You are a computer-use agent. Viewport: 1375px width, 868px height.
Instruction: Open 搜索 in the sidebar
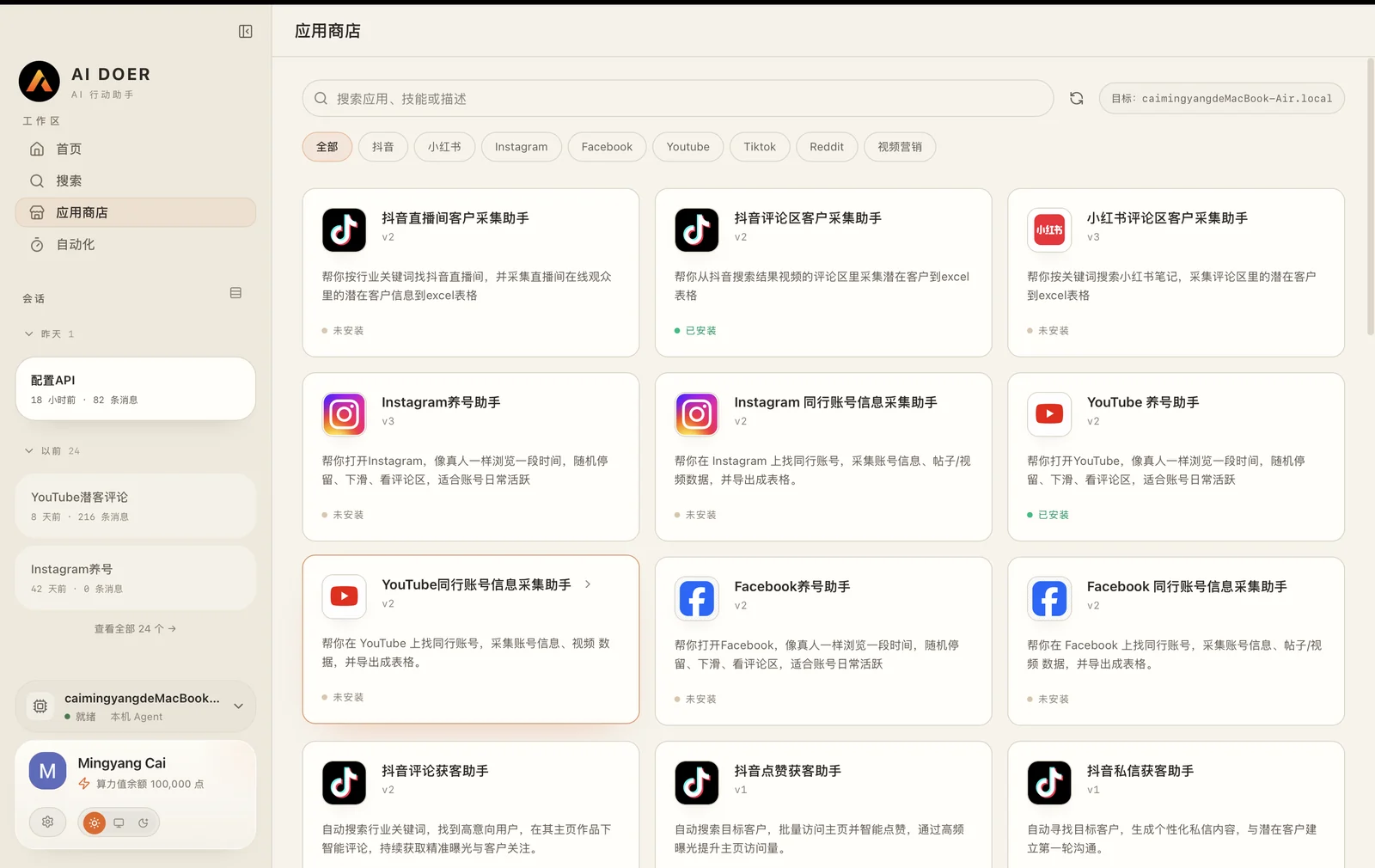(136, 180)
